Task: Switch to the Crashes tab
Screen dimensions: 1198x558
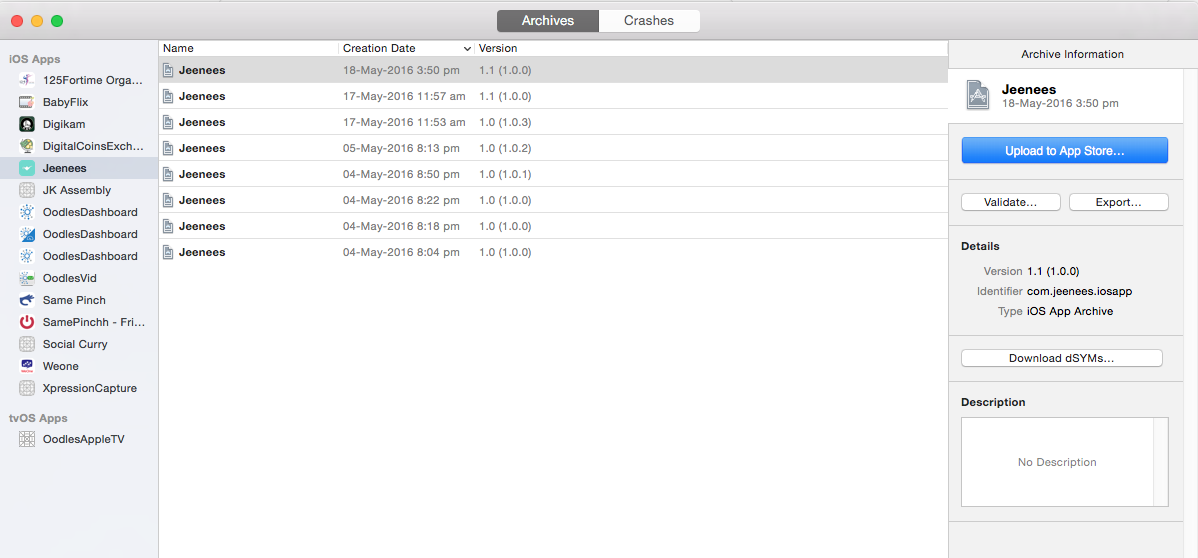Action: (649, 21)
